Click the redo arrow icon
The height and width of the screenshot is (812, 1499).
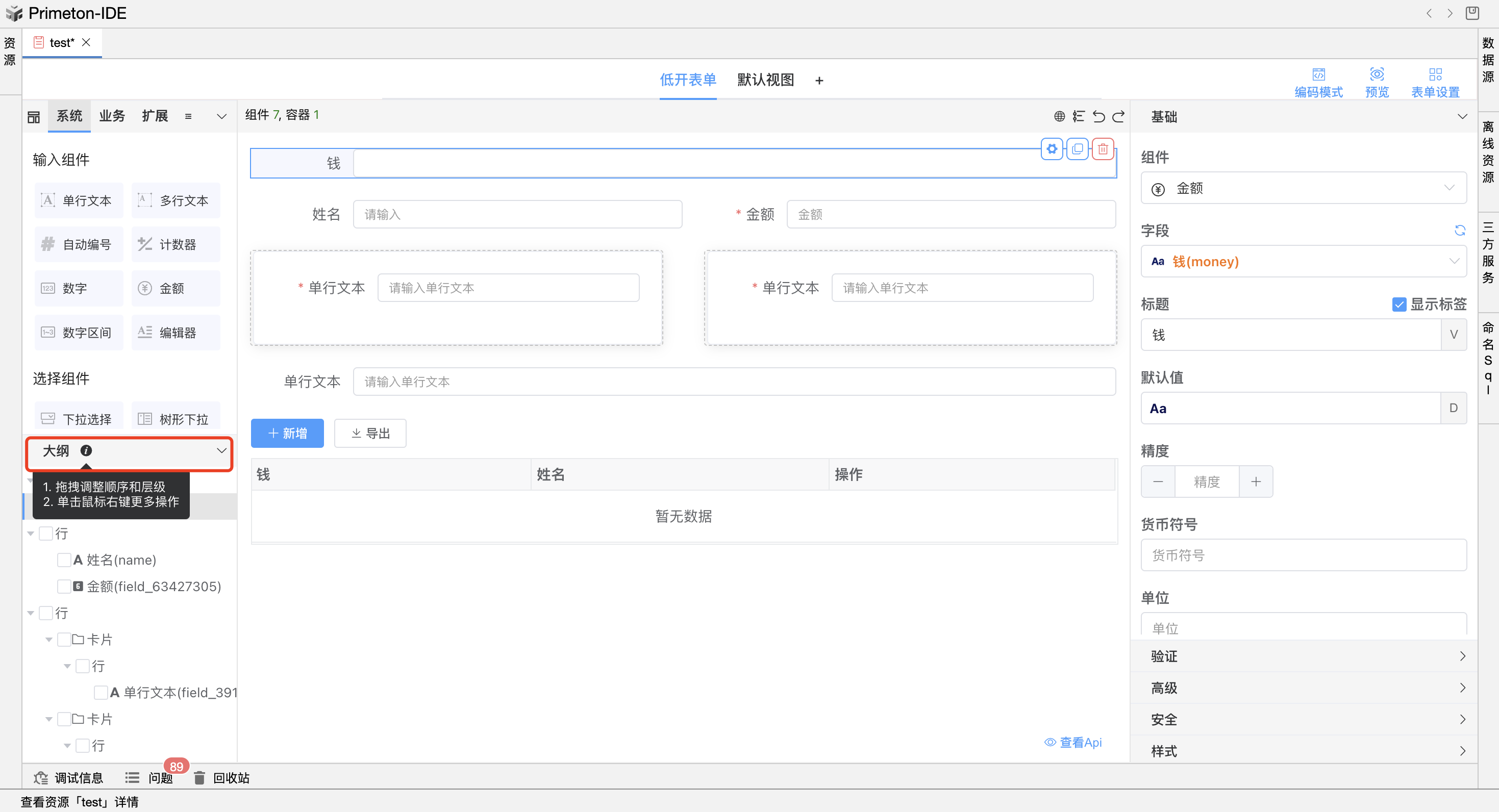click(x=1118, y=116)
